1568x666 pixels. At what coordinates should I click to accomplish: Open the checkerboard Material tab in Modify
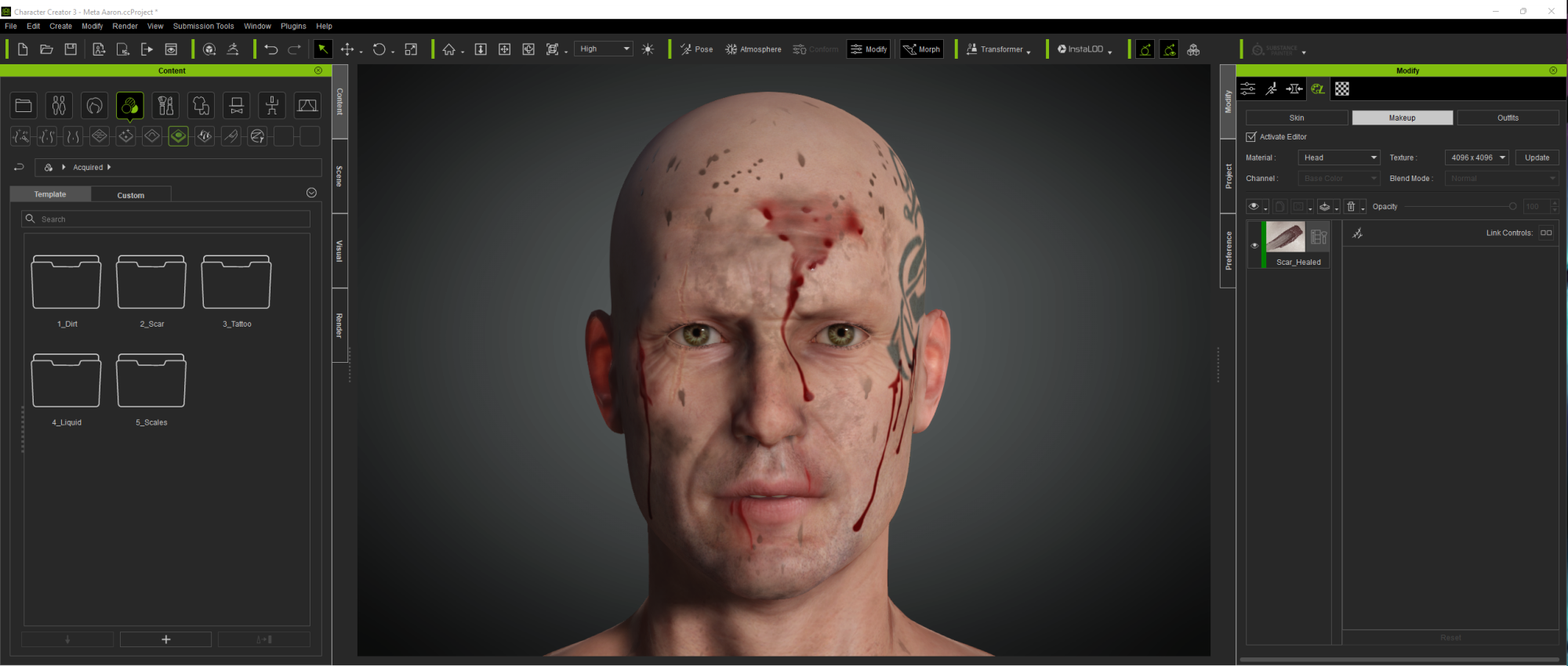point(1342,89)
